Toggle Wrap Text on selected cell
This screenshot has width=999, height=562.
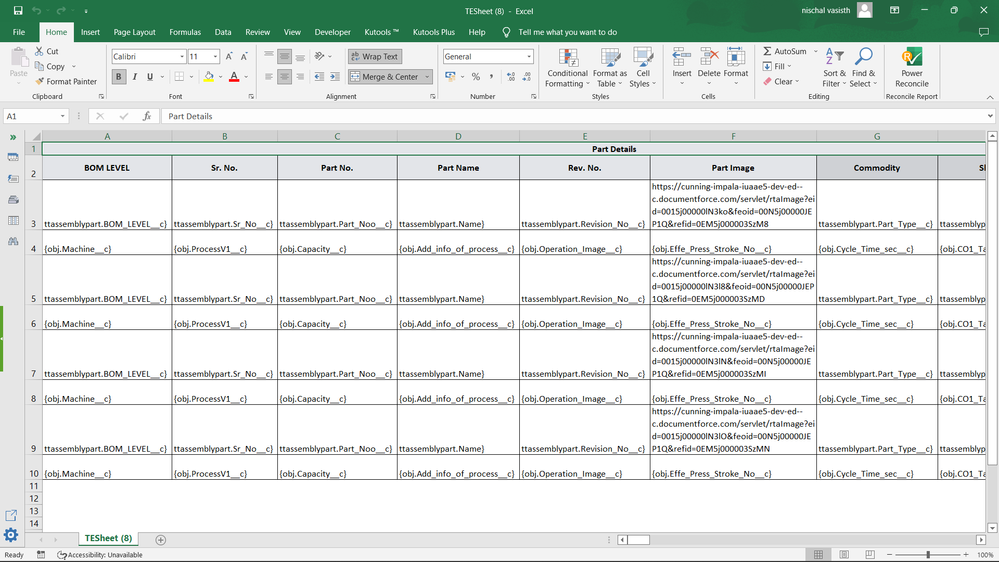[374, 57]
